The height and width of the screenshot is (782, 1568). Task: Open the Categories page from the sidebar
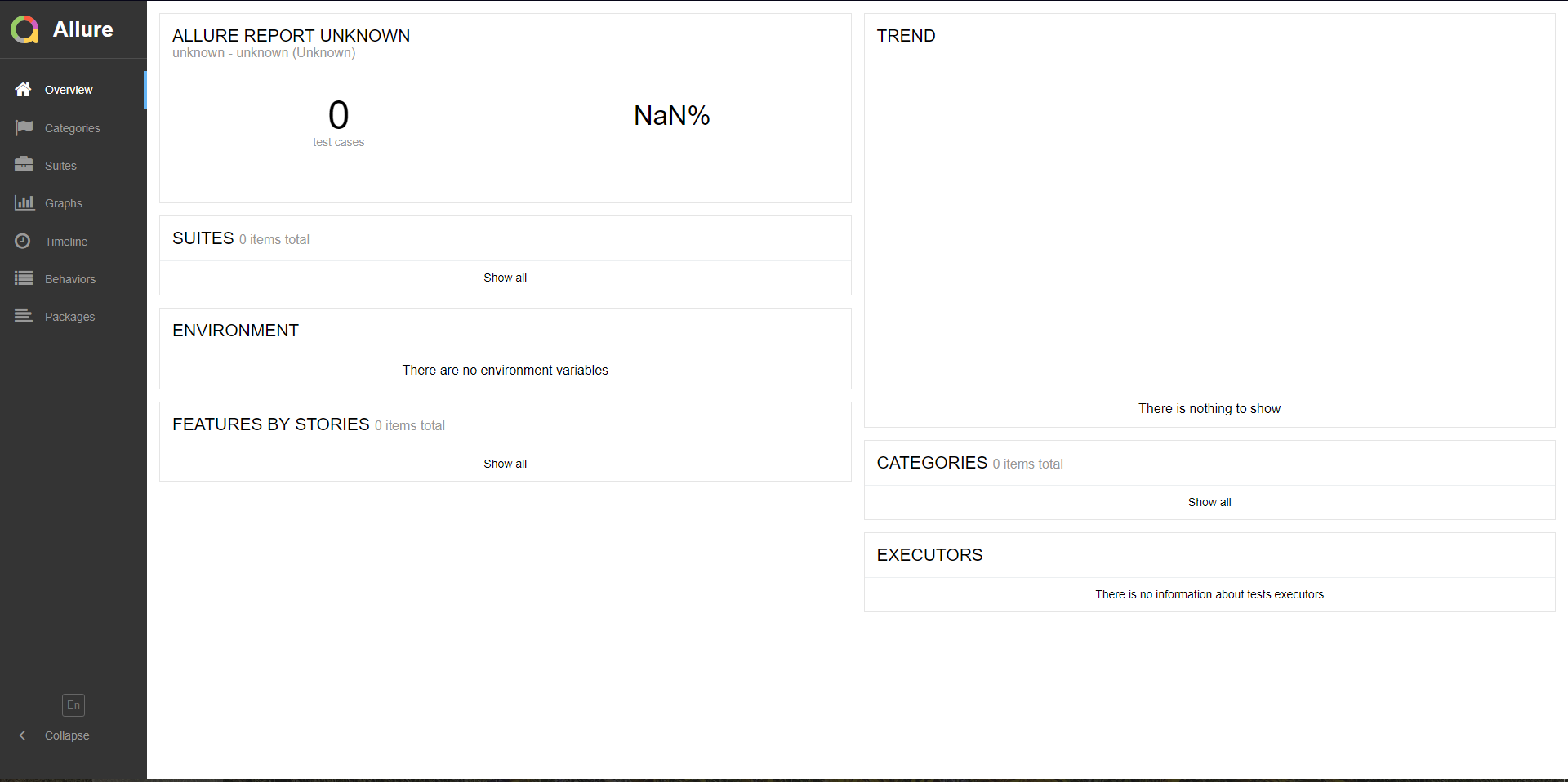(x=72, y=127)
